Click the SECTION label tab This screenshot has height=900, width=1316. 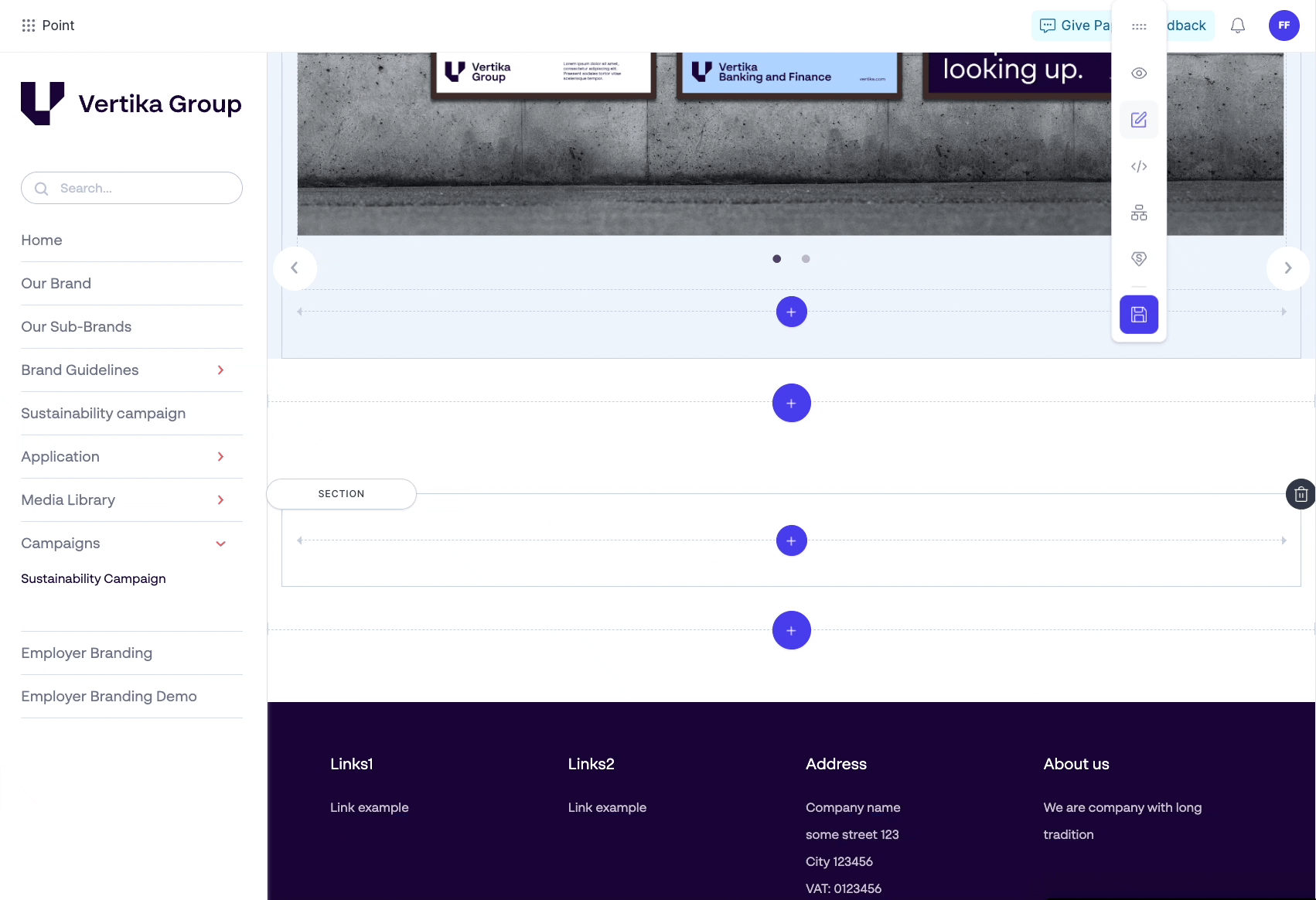point(341,494)
